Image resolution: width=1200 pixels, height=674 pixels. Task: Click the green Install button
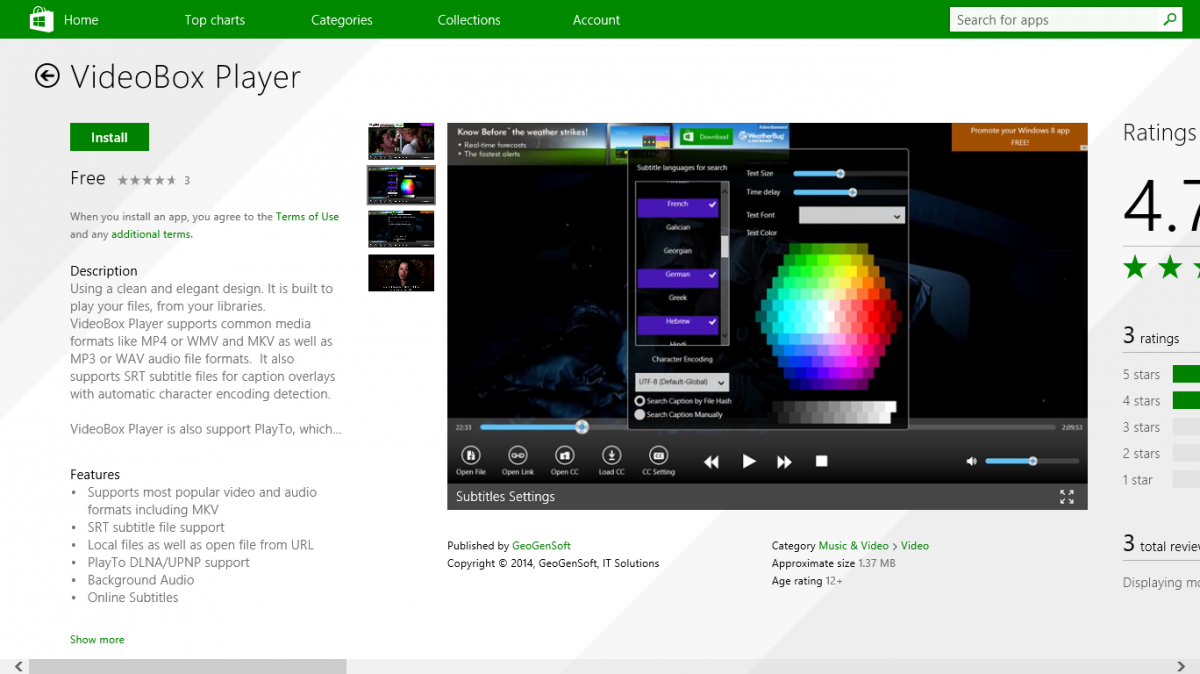click(109, 137)
